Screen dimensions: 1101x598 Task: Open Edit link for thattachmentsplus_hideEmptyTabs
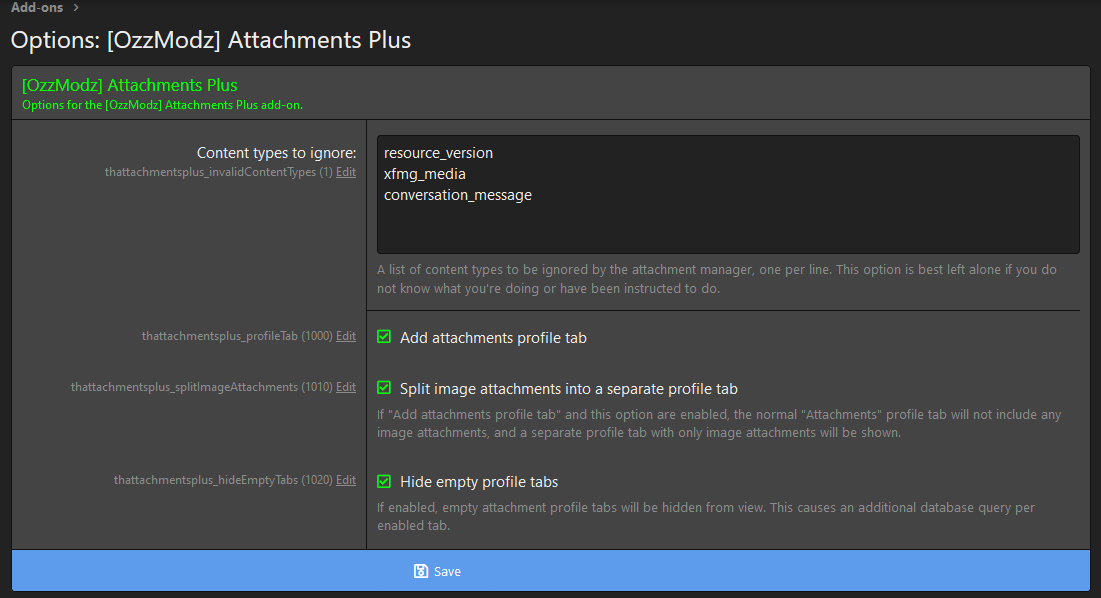[346, 480]
